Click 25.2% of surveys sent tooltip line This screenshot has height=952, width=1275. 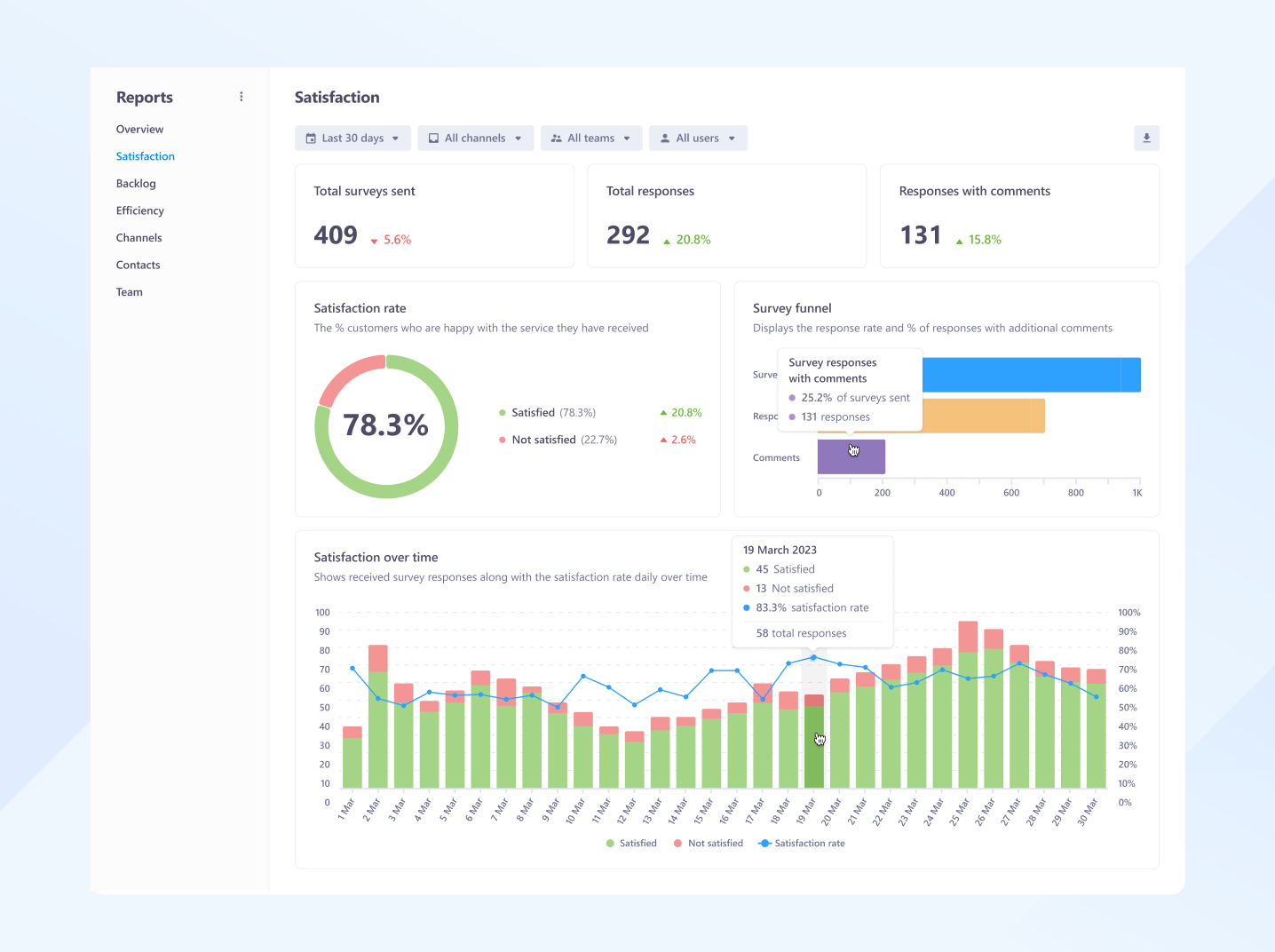point(850,398)
